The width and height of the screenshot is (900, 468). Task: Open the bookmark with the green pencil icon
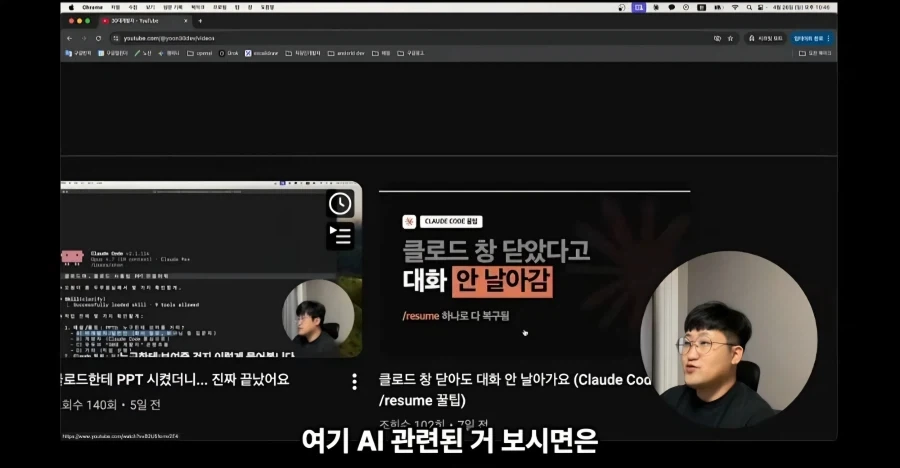(143, 53)
